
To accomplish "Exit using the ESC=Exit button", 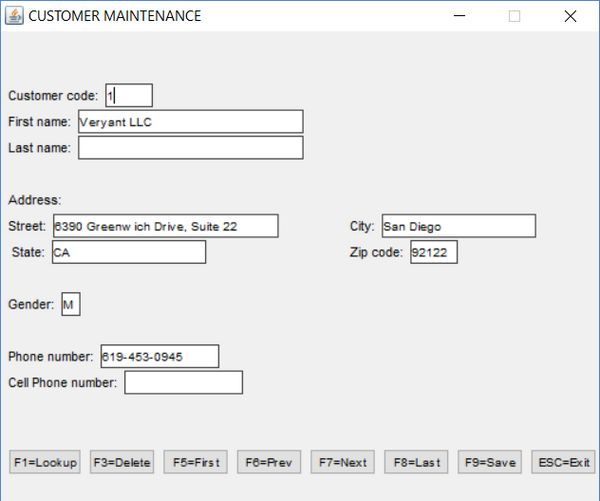I will pyautogui.click(x=564, y=462).
